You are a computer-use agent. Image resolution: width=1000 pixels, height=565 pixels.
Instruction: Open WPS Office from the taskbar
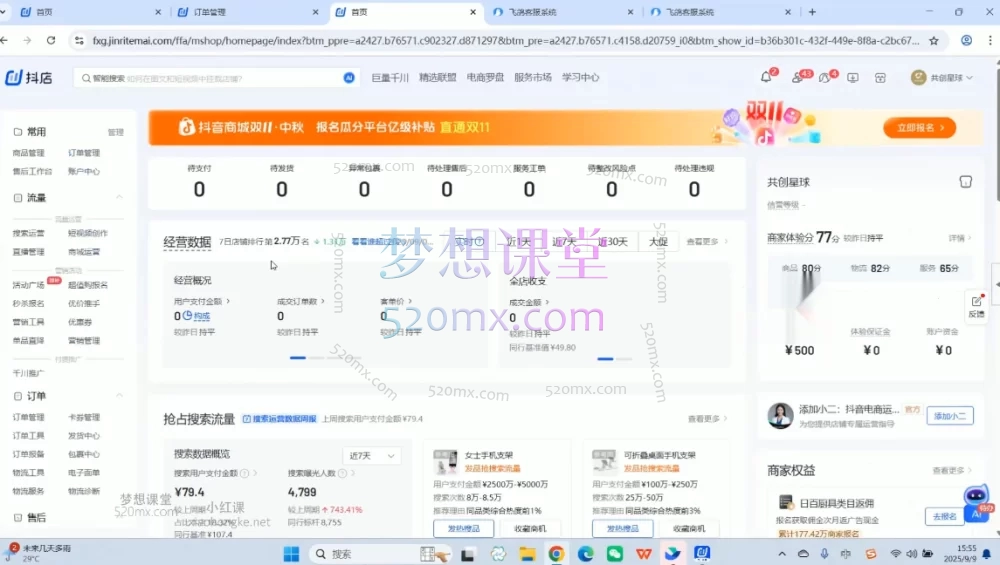tap(643, 554)
